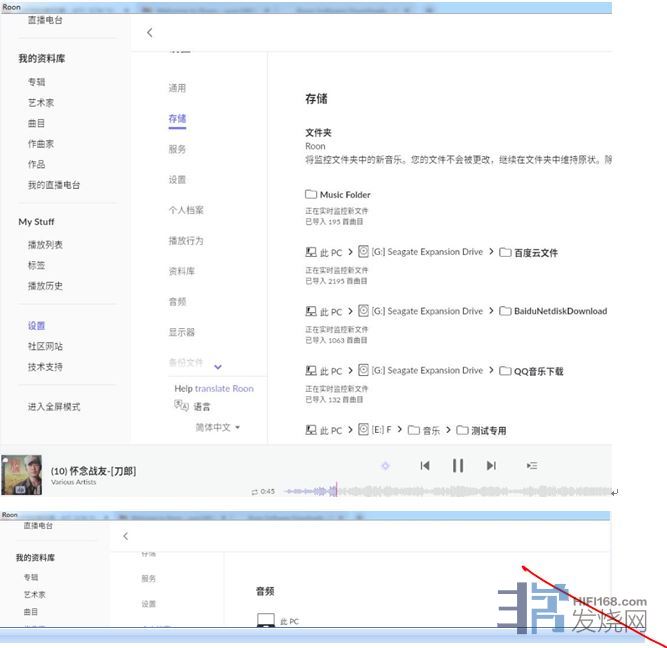Click the signal path quality icon
The height and width of the screenshot is (648, 667).
[385, 465]
